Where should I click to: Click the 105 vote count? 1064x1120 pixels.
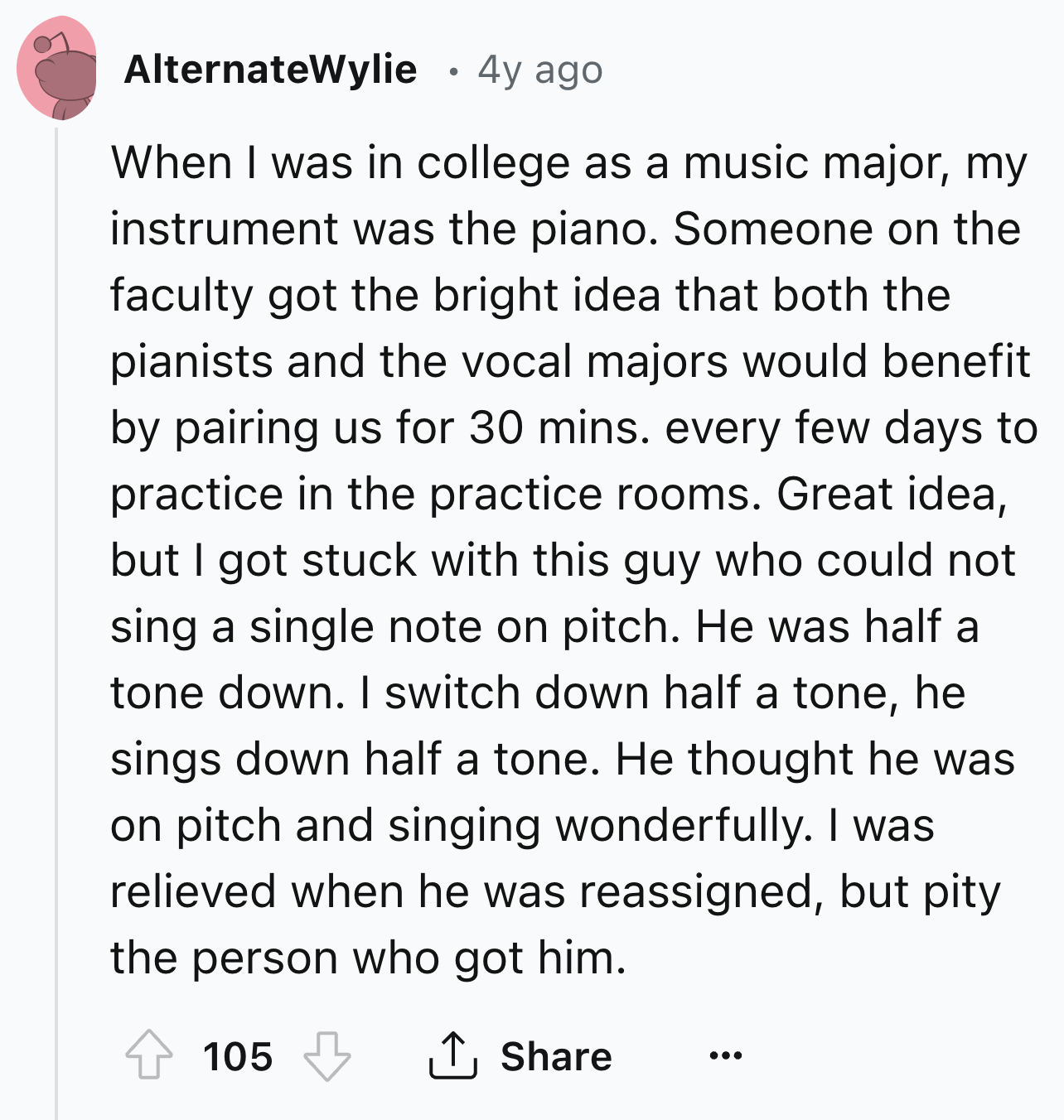[237, 1056]
